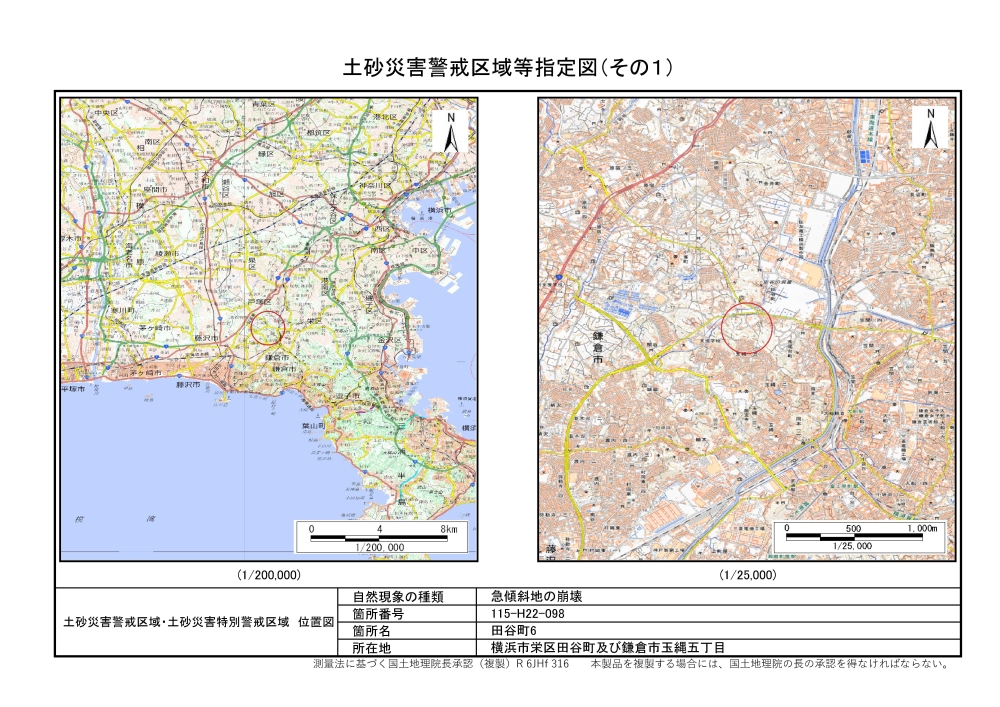Click the north arrow on the left map
The image size is (1000, 707).
click(x=451, y=131)
